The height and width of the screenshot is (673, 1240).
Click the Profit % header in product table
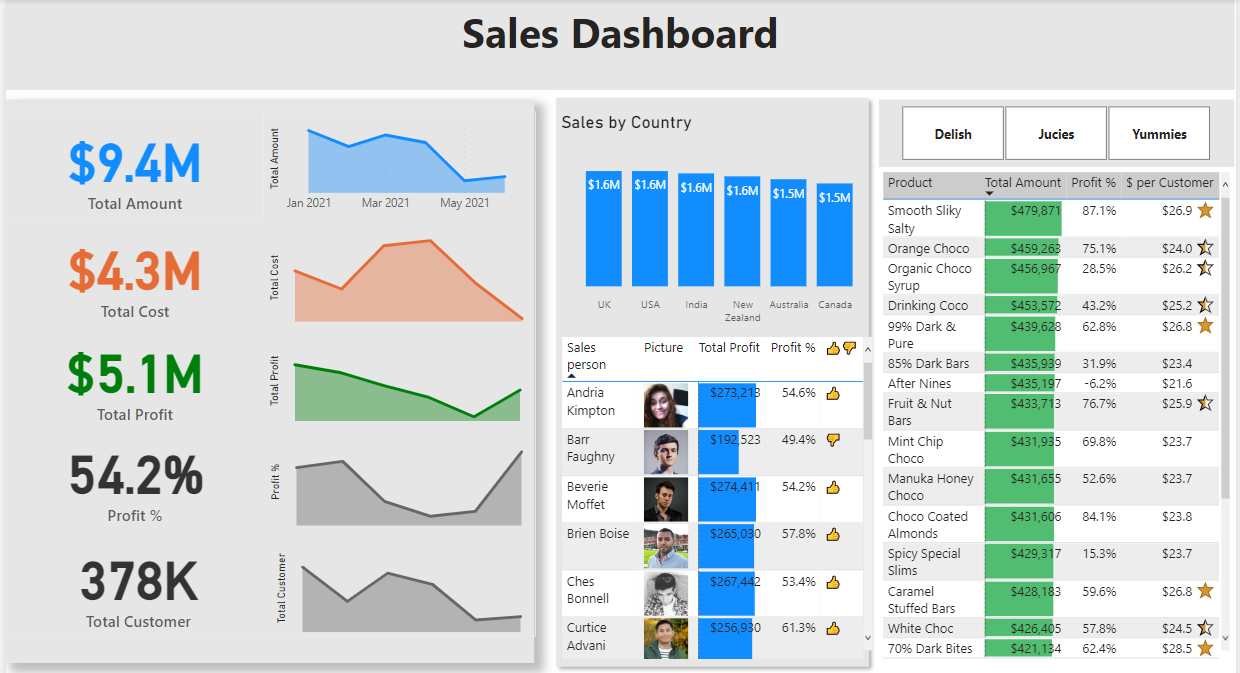[1093, 183]
